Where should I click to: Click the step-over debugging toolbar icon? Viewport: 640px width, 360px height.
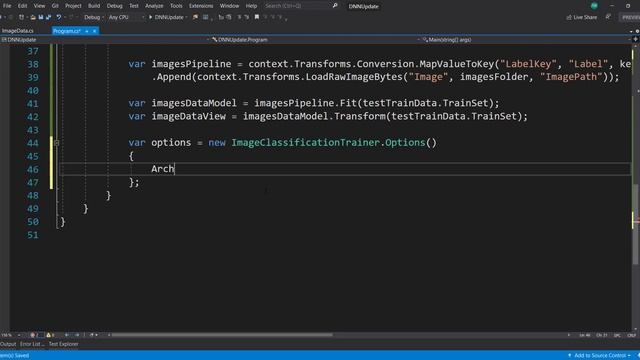pyautogui.click(x=229, y=17)
